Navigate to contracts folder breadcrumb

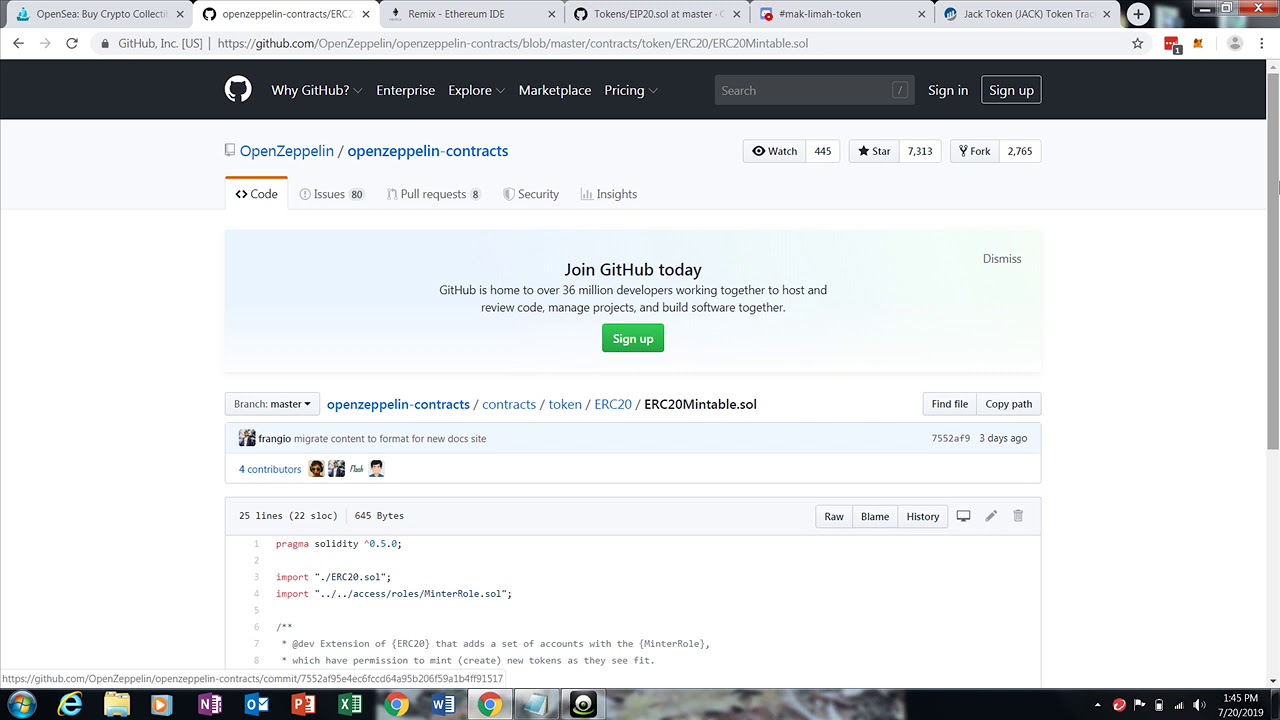509,404
